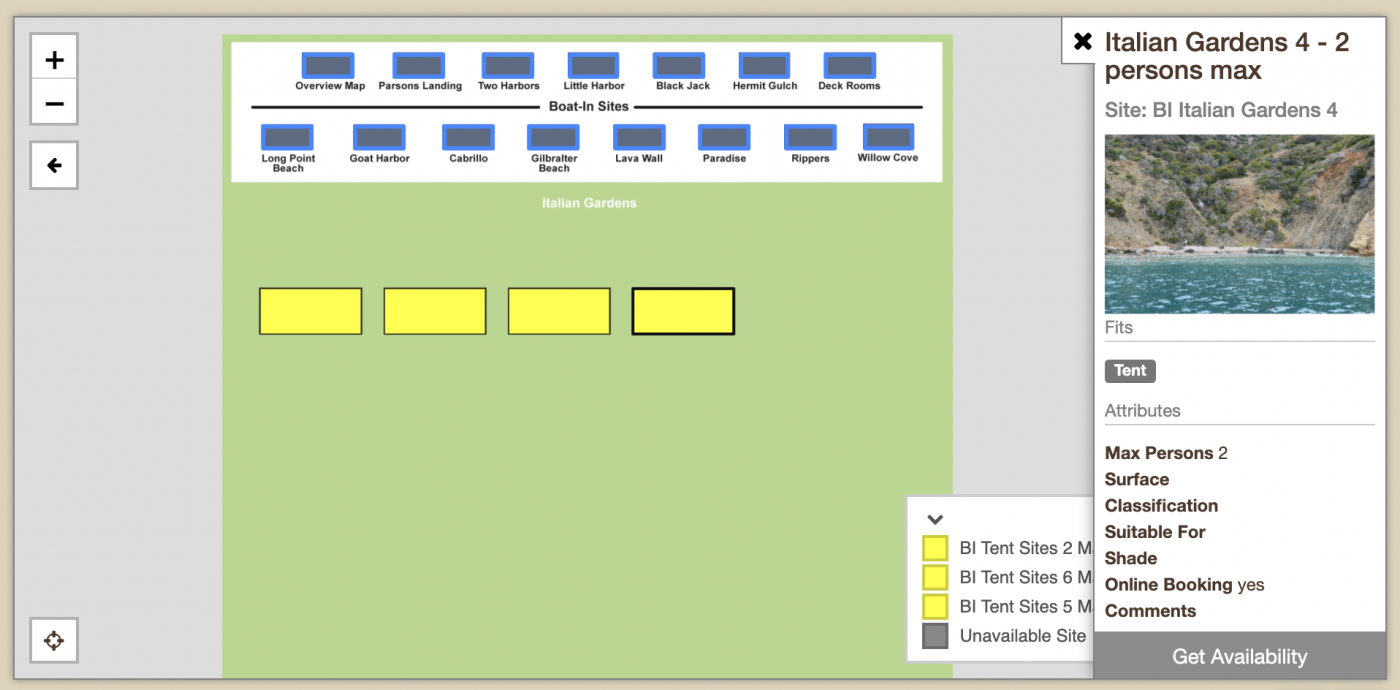The image size is (1400, 690).
Task: Open the Deck Rooms map icon
Action: click(x=850, y=66)
